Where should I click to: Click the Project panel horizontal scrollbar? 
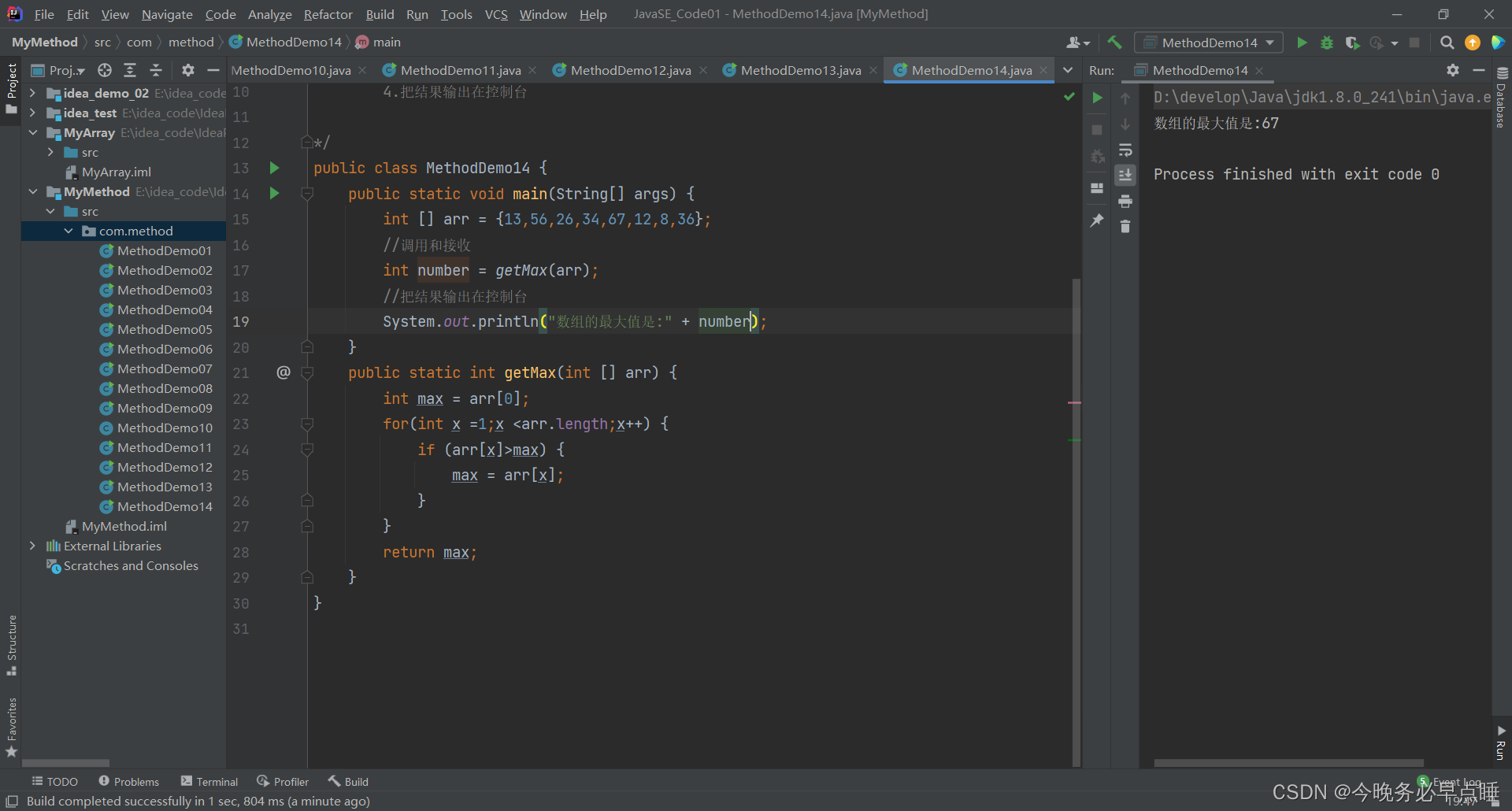(x=66, y=763)
